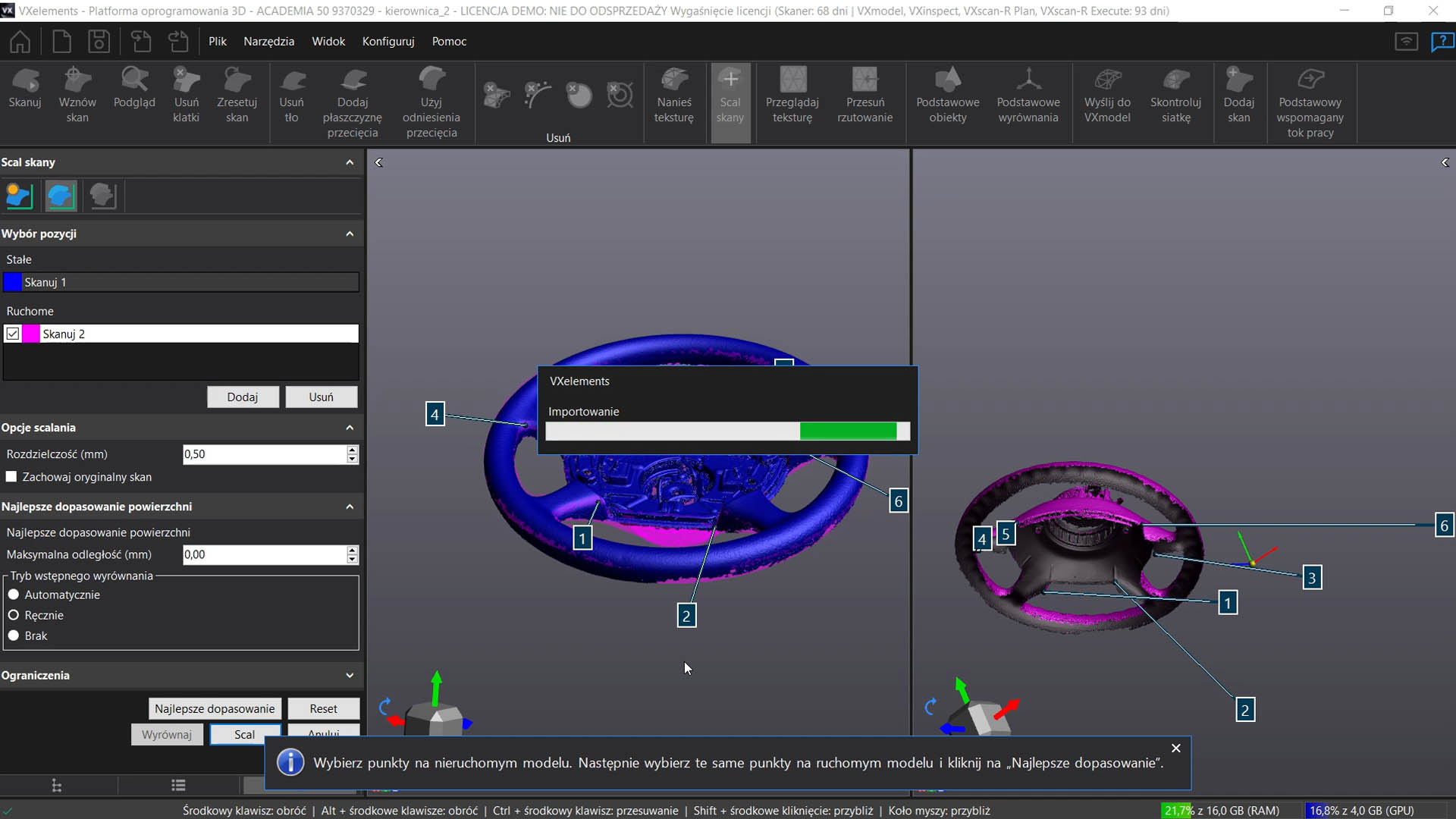Open Podstawowy wspomagany tok pracy

click(1310, 103)
